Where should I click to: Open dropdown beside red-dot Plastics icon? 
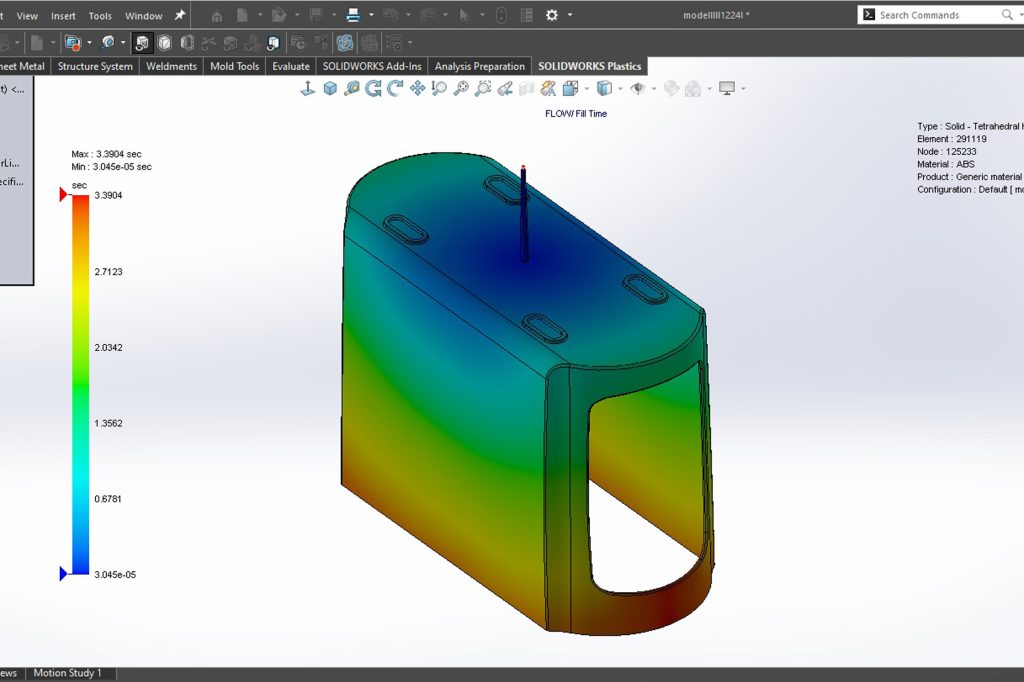click(89, 43)
